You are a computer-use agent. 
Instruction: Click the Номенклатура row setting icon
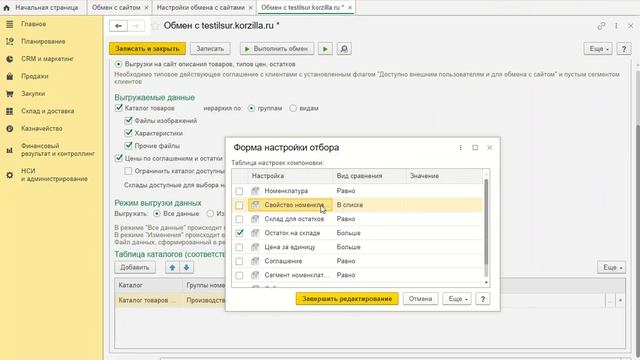pos(255,191)
